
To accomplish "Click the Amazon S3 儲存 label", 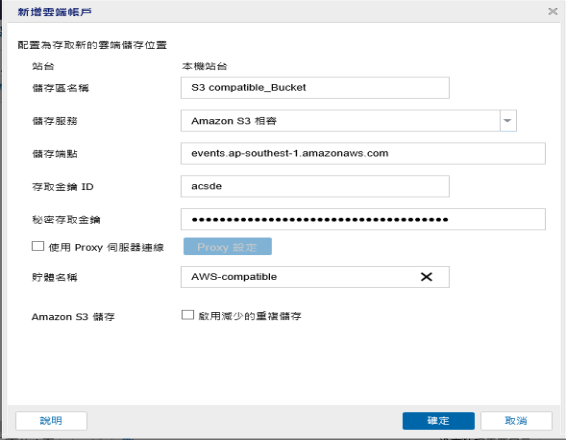I will [73, 317].
